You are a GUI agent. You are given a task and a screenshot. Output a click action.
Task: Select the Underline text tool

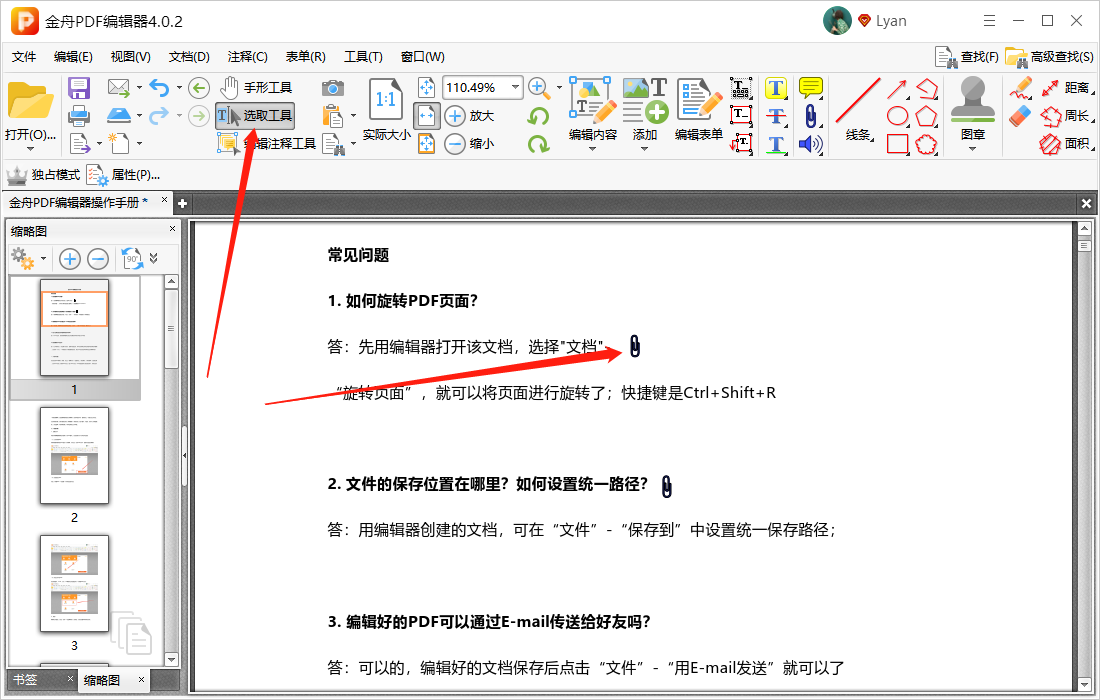(x=775, y=144)
